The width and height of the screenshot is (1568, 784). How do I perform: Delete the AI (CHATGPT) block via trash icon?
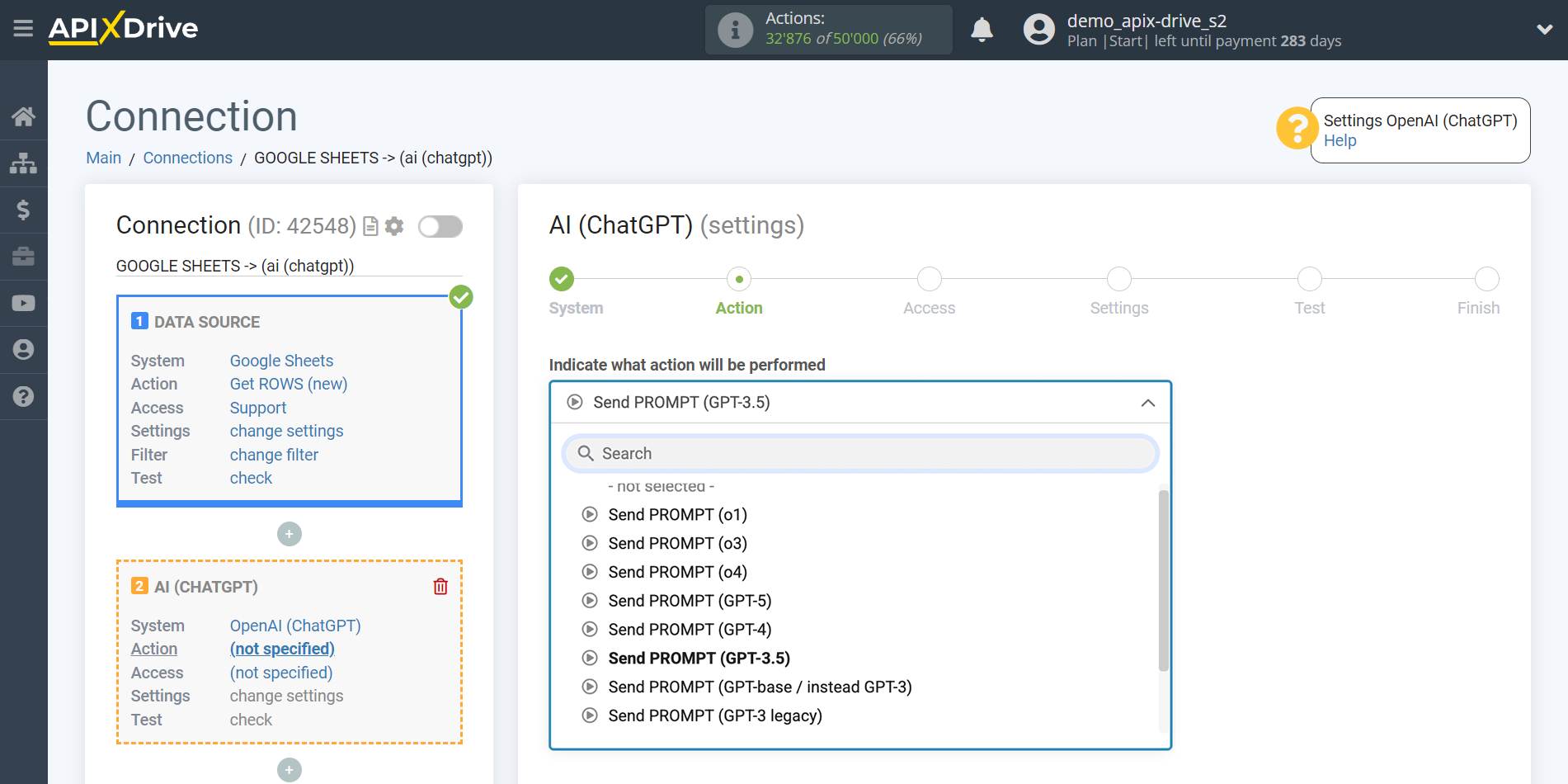click(x=441, y=587)
